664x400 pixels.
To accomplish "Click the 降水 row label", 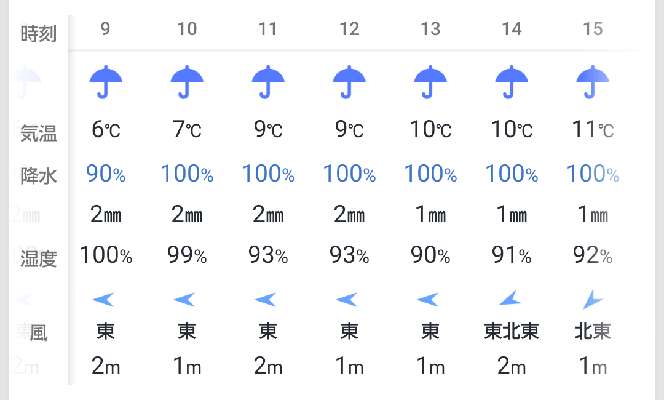I will coord(39,175).
